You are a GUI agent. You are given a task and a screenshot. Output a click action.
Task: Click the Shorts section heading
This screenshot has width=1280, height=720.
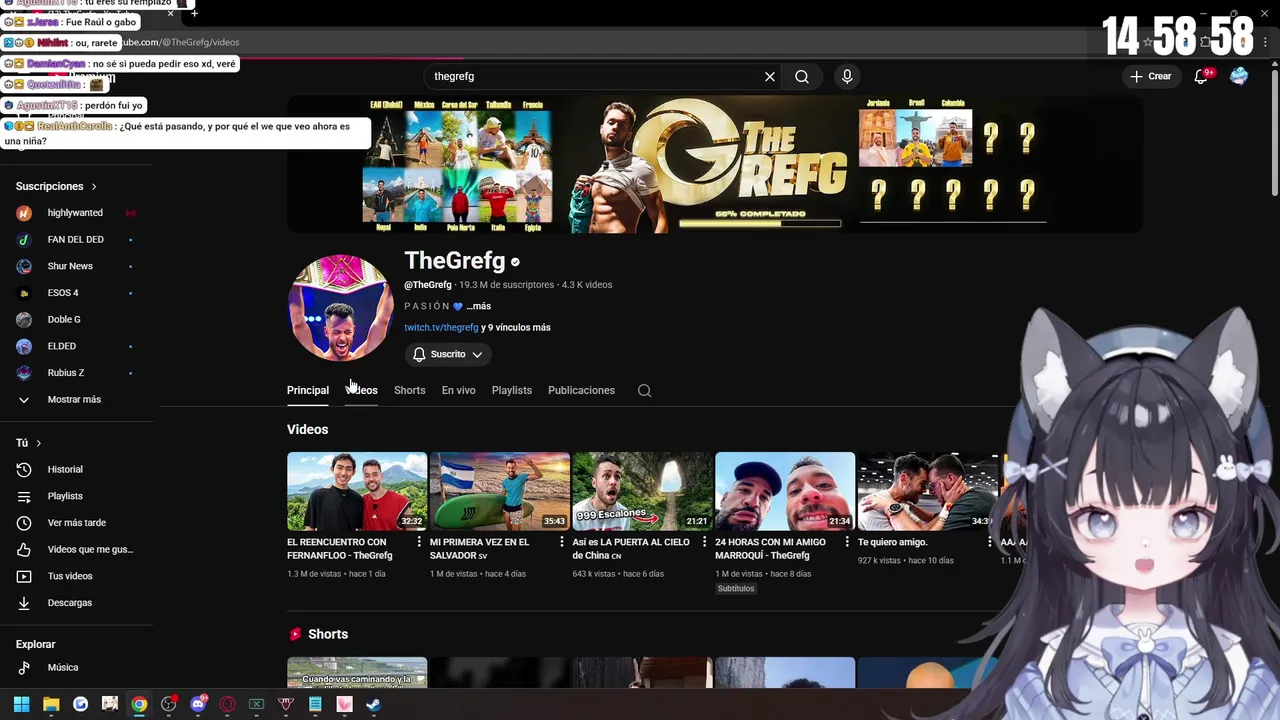click(x=328, y=635)
